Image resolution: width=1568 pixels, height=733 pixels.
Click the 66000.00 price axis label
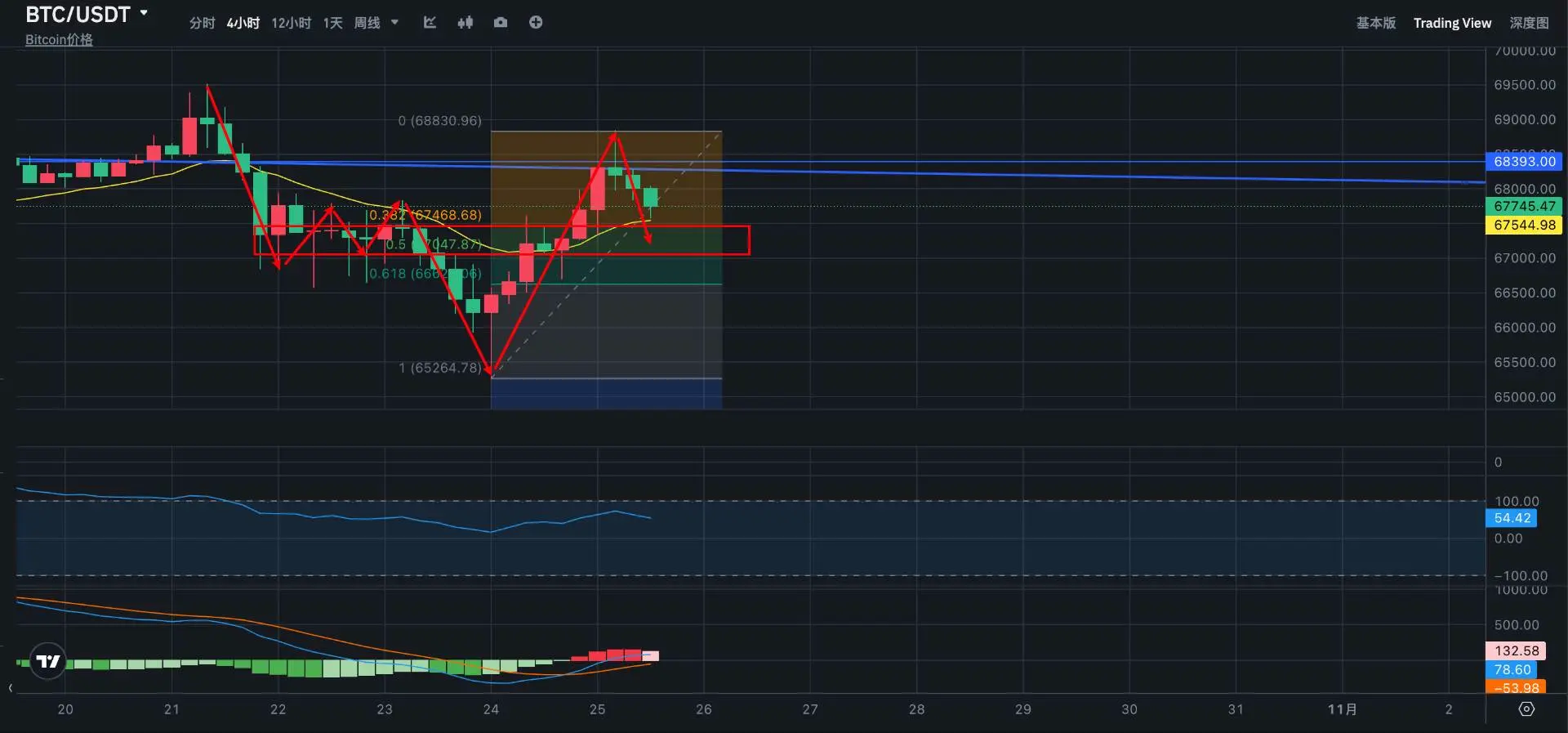[x=1525, y=328]
